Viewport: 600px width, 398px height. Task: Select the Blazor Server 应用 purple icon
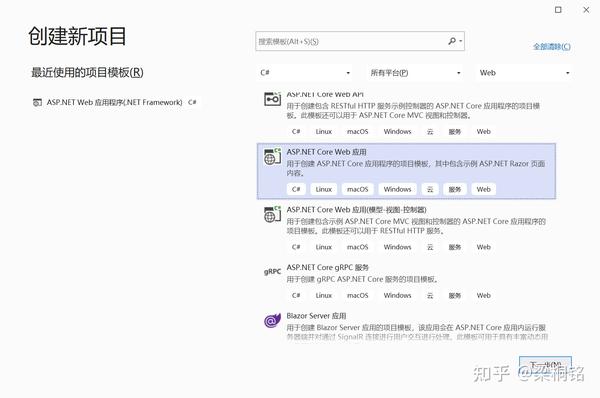[x=272, y=320]
